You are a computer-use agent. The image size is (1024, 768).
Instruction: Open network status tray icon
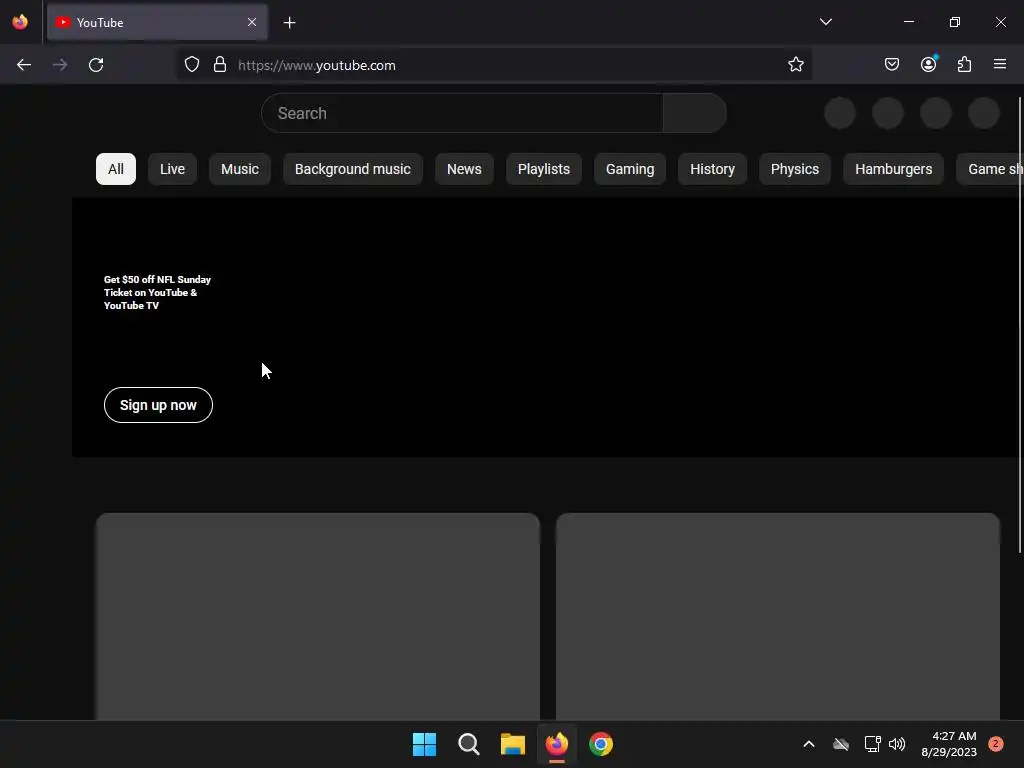(x=872, y=744)
